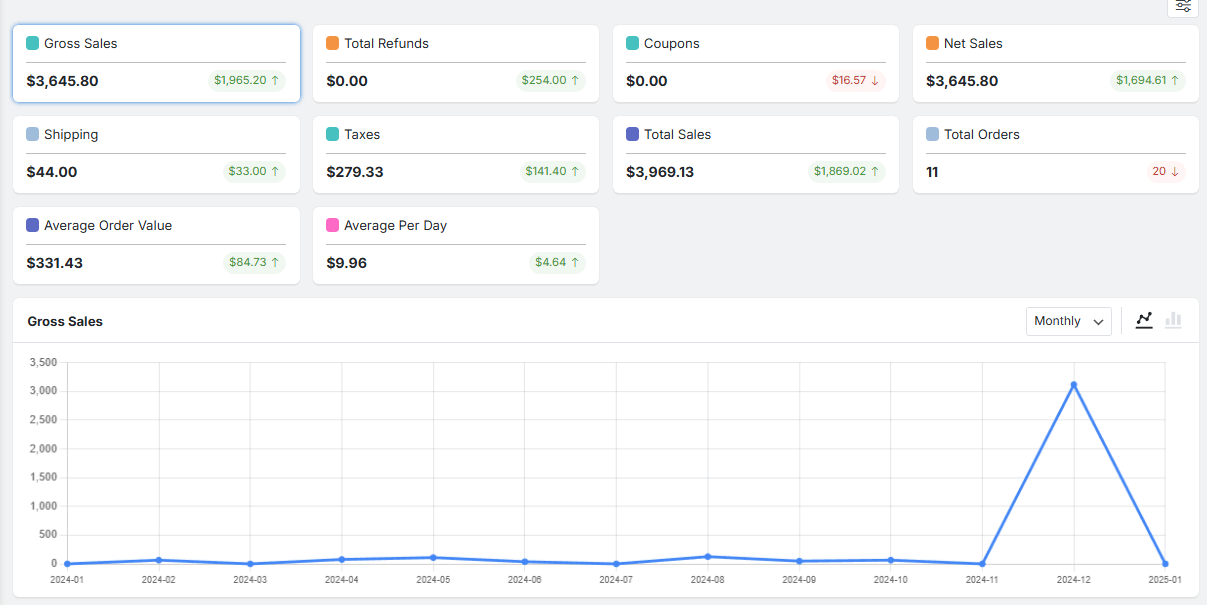The image size is (1207, 605).
Task: Select the Total Refunds card
Action: (x=456, y=63)
